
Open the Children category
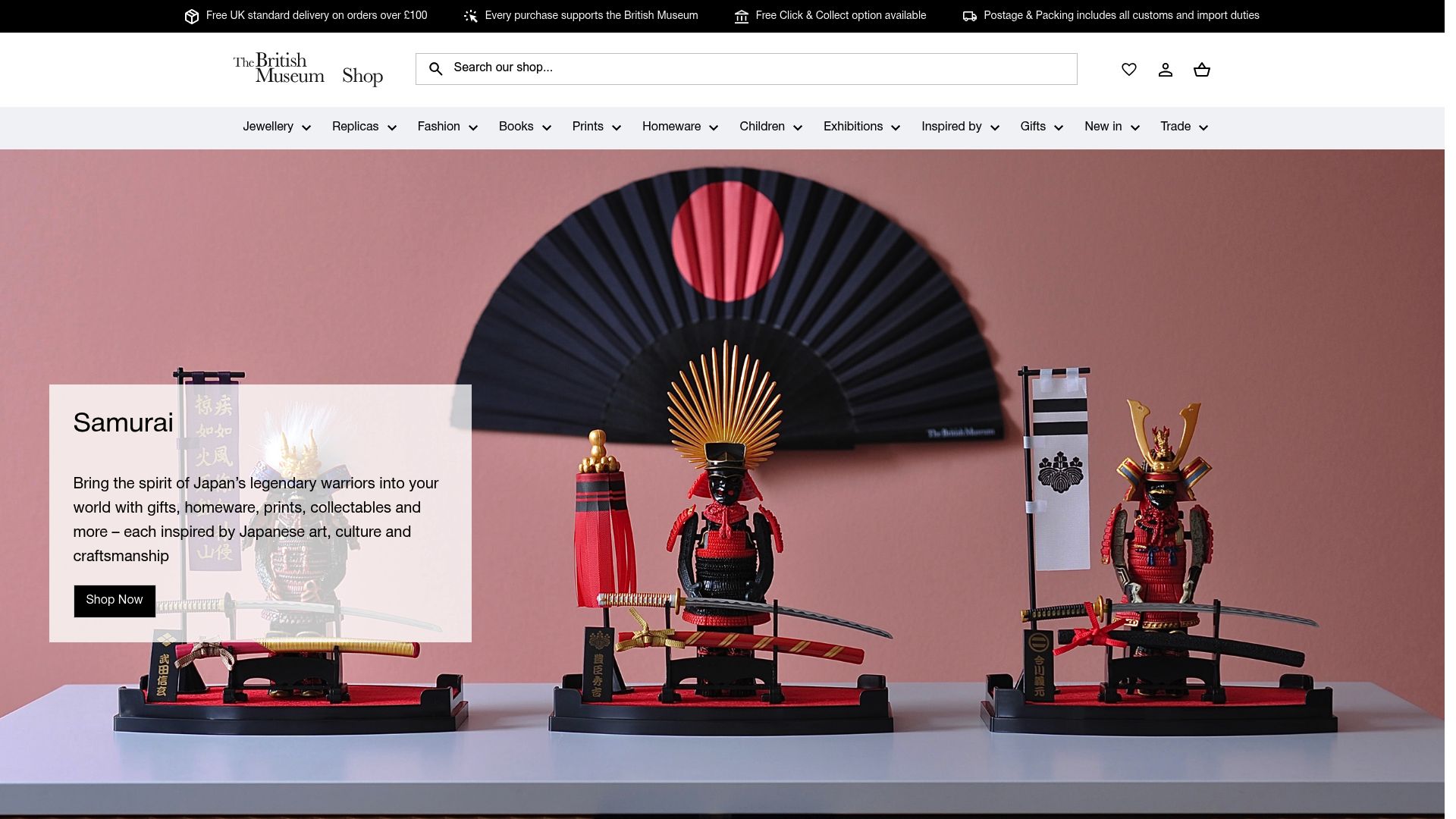click(x=762, y=127)
